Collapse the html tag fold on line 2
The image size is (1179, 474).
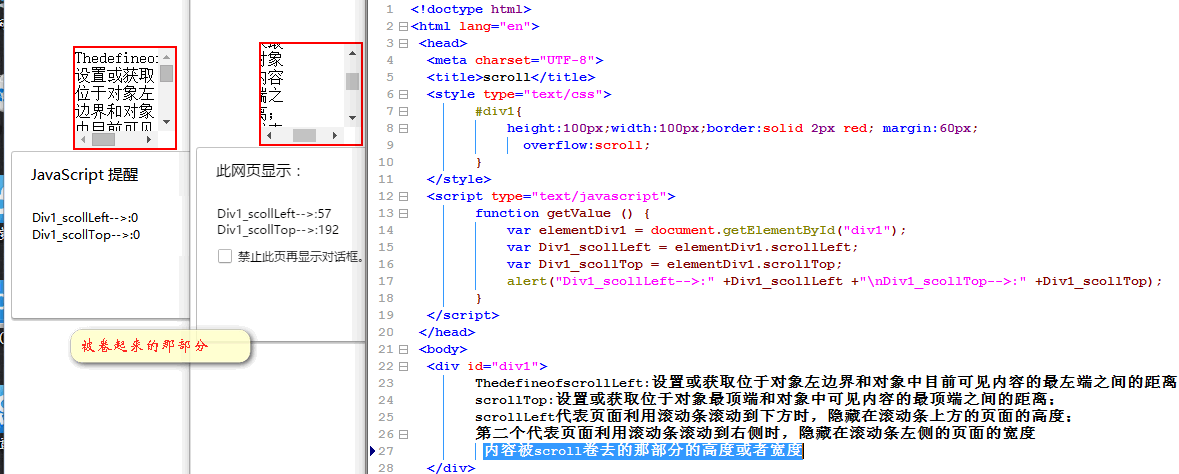(404, 26)
